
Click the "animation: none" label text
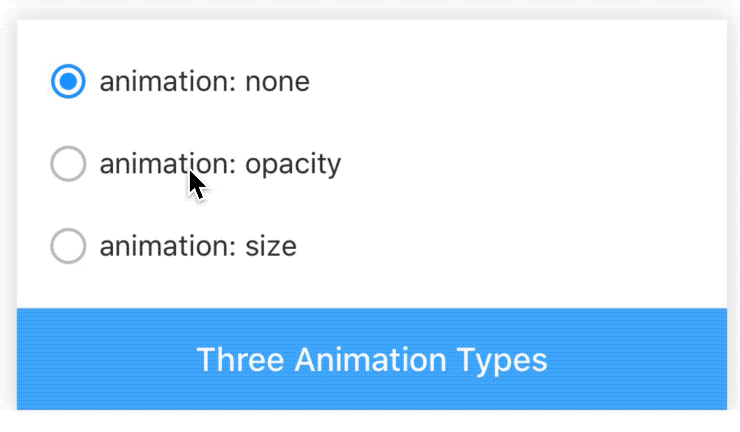coord(204,82)
